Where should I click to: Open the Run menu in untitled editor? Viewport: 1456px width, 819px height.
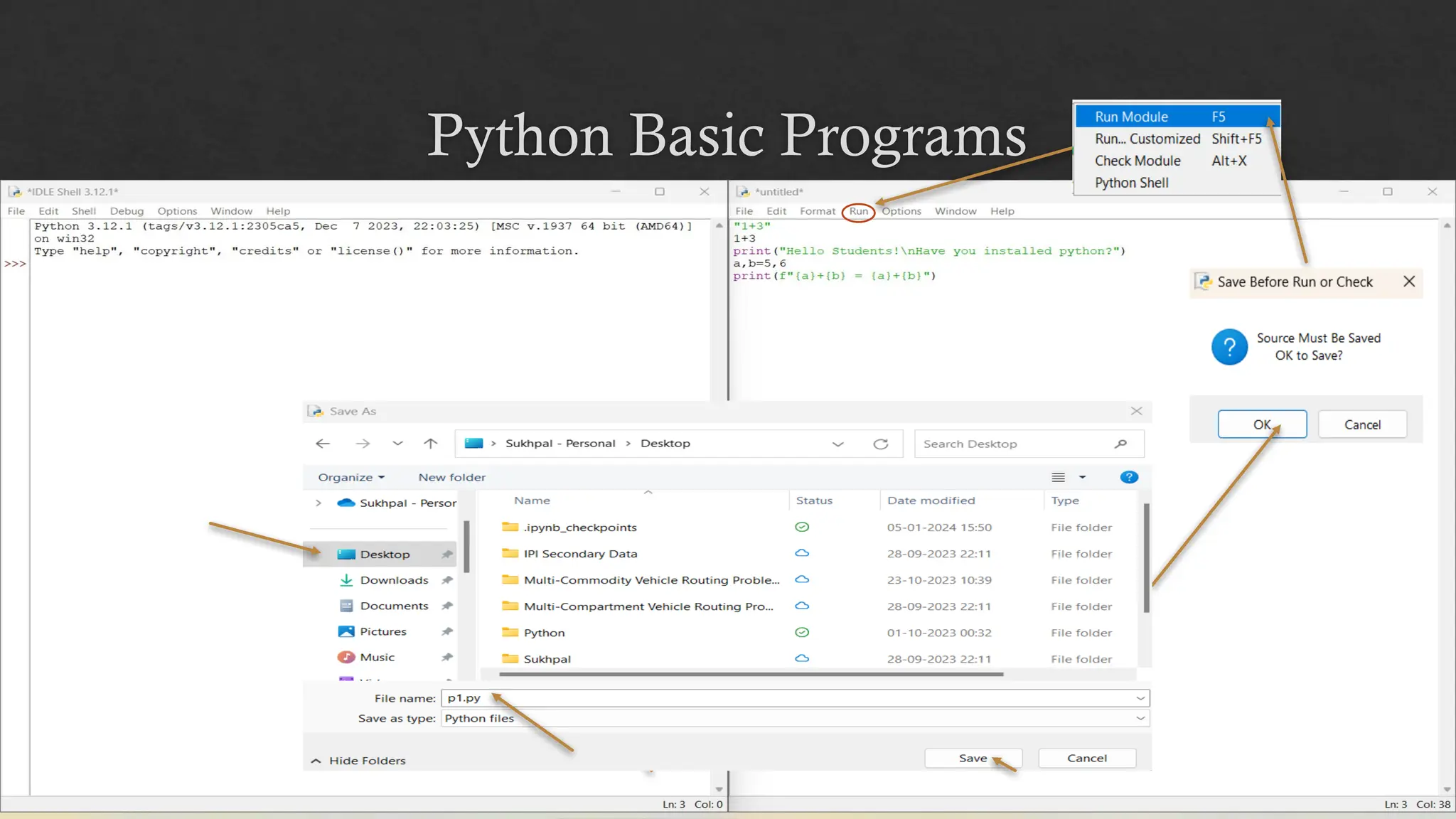point(858,211)
